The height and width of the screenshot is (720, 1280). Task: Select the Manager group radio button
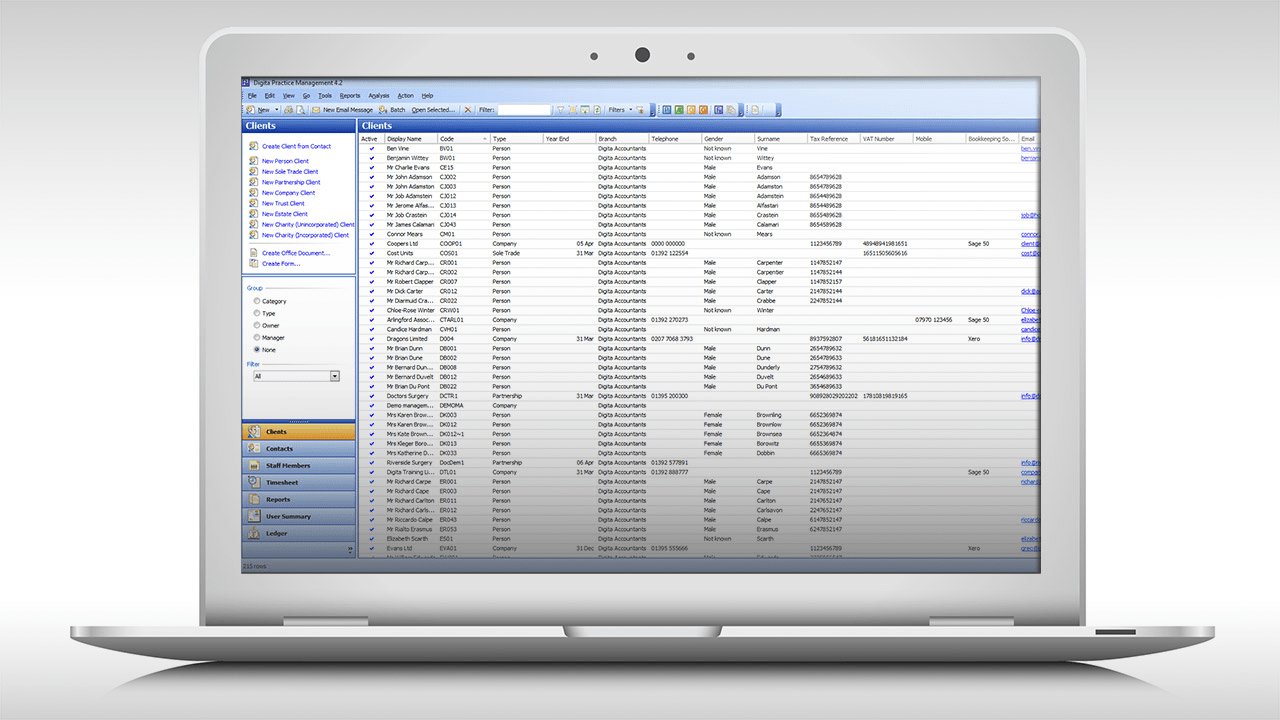(257, 338)
